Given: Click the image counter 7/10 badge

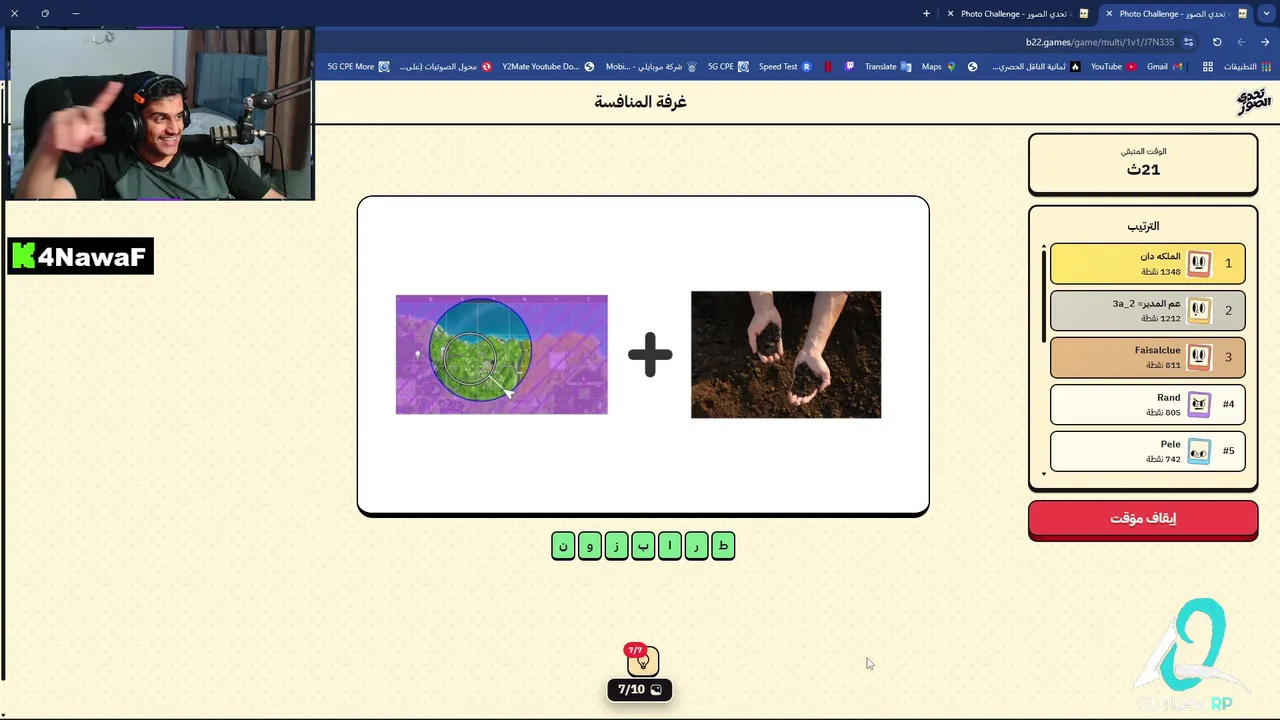Looking at the screenshot, I should click(640, 689).
